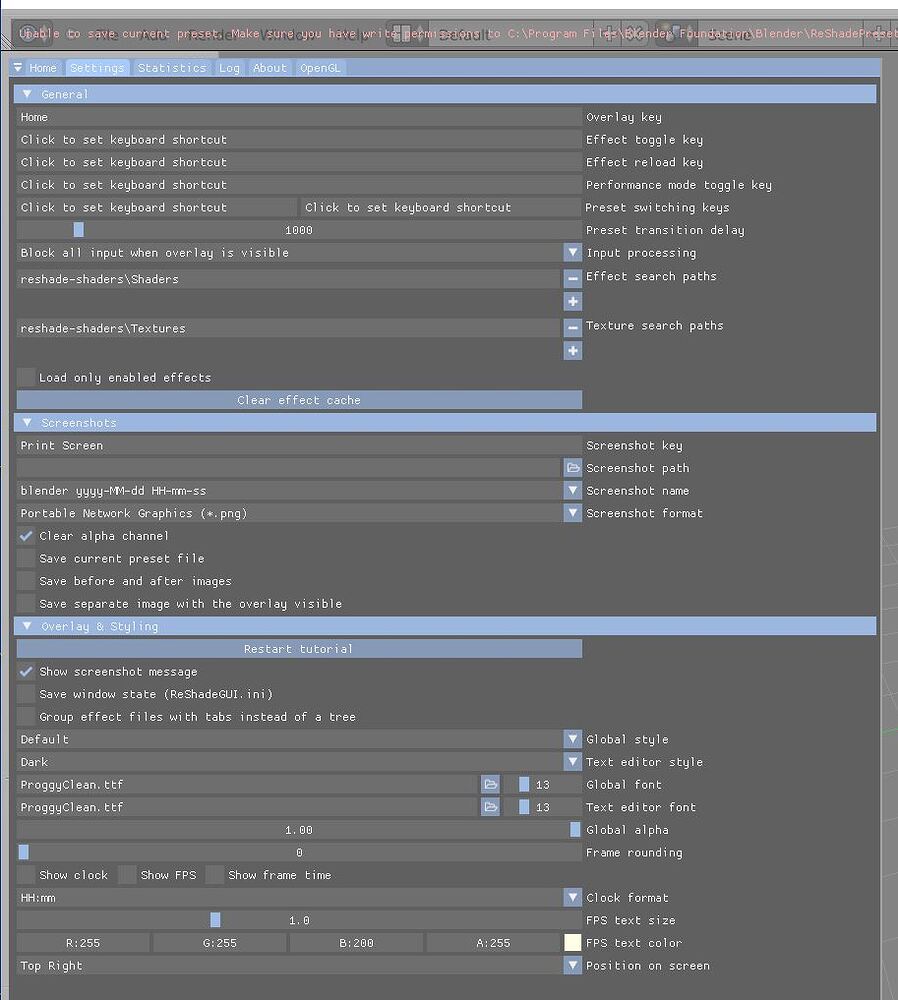Click the Text editor font size 13 slider

[x=542, y=807]
